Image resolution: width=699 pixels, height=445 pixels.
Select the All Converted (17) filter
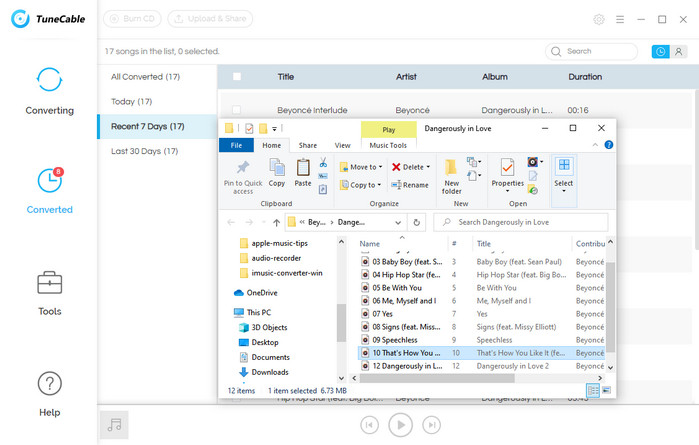pos(145,77)
